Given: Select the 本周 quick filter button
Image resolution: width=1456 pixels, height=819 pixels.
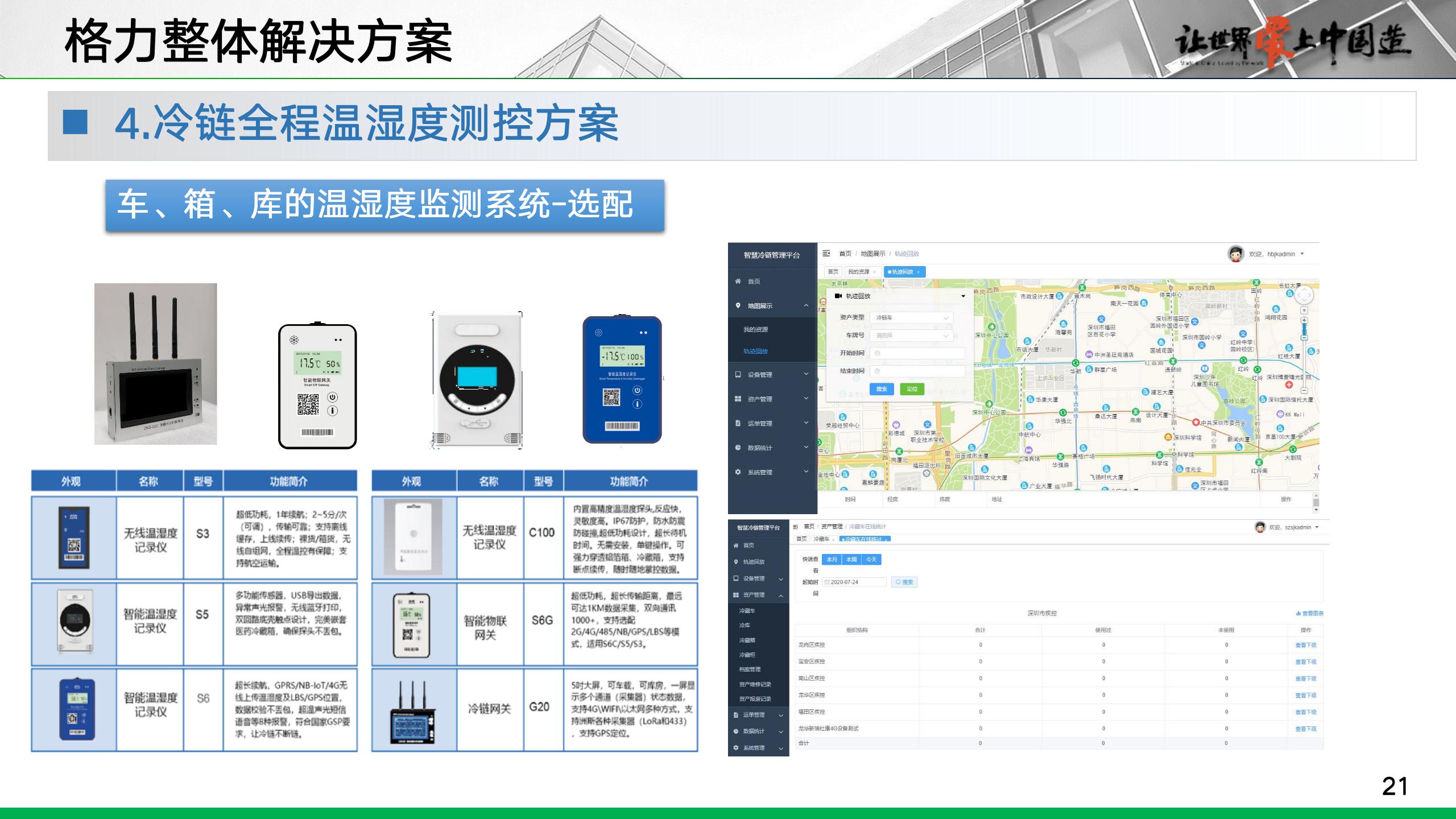Looking at the screenshot, I should [851, 560].
